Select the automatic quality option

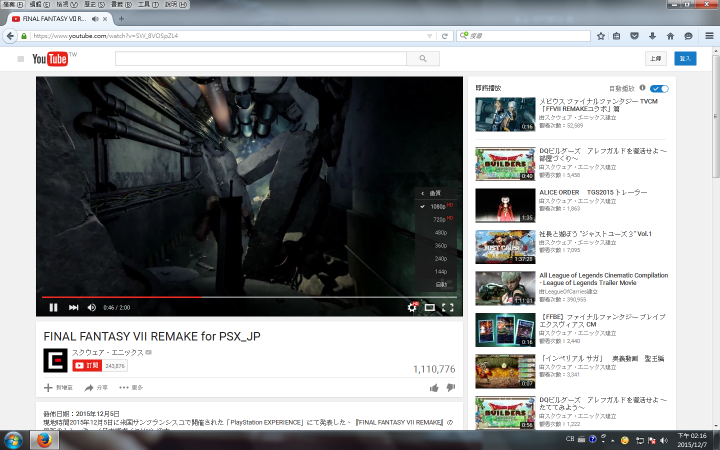(x=436, y=284)
